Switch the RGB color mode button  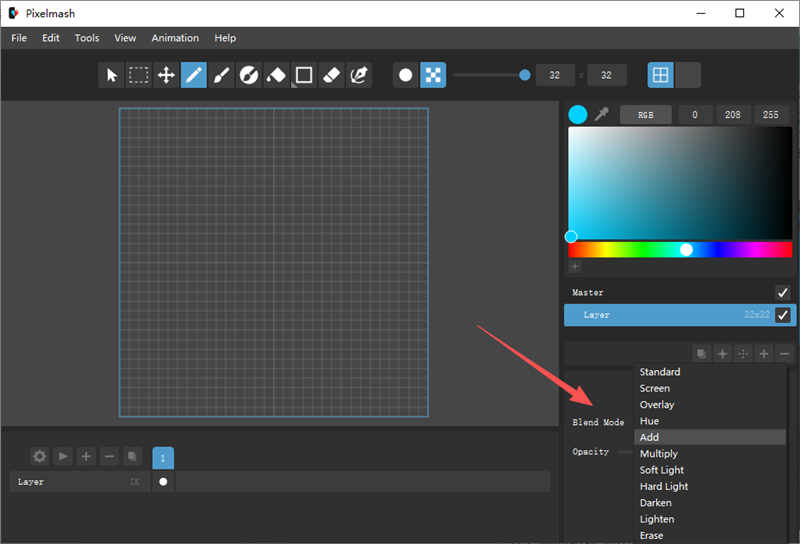645,115
